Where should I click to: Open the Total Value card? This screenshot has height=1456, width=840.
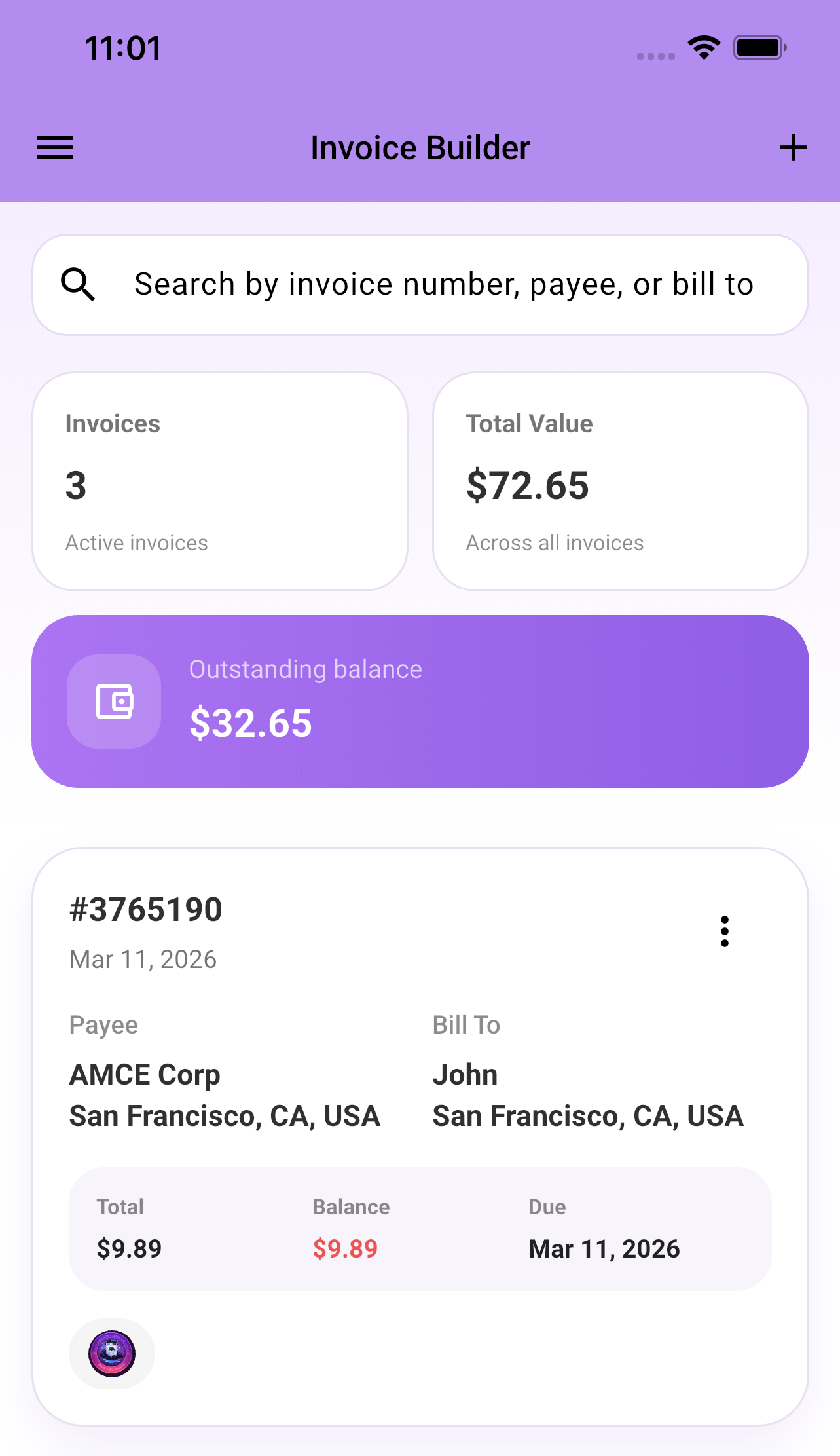(620, 481)
